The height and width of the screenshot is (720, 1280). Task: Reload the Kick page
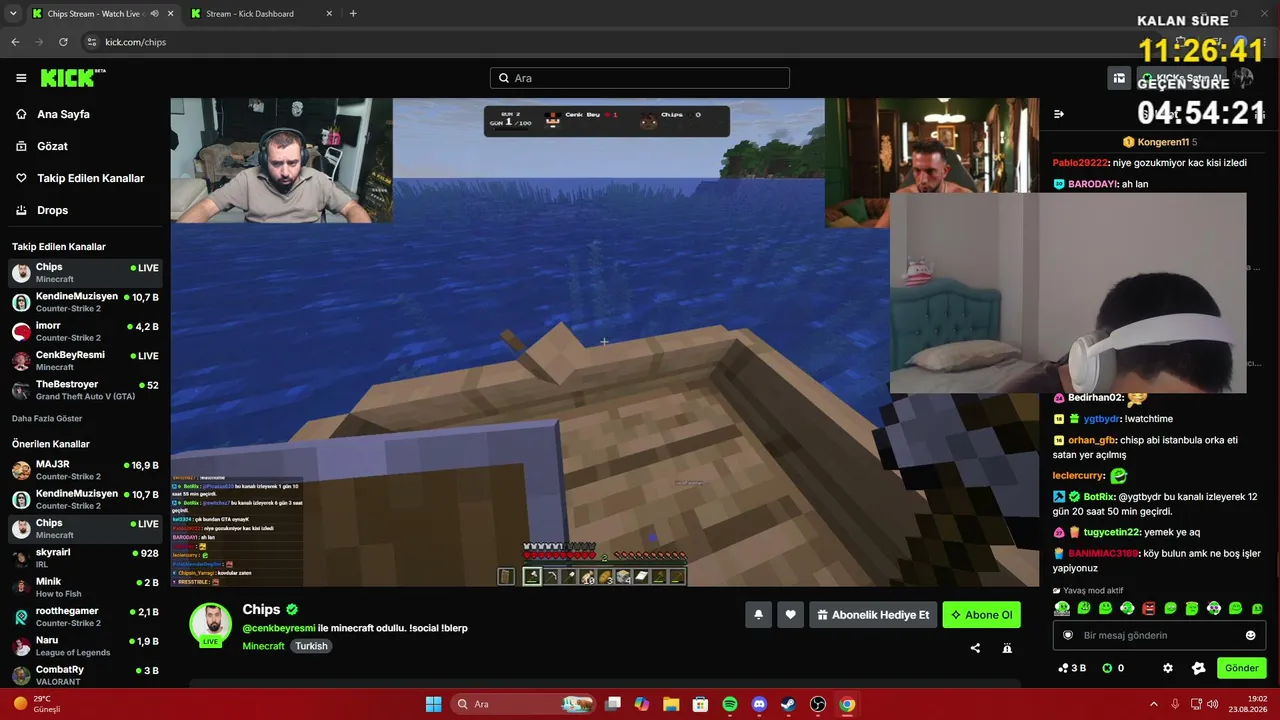[x=63, y=42]
